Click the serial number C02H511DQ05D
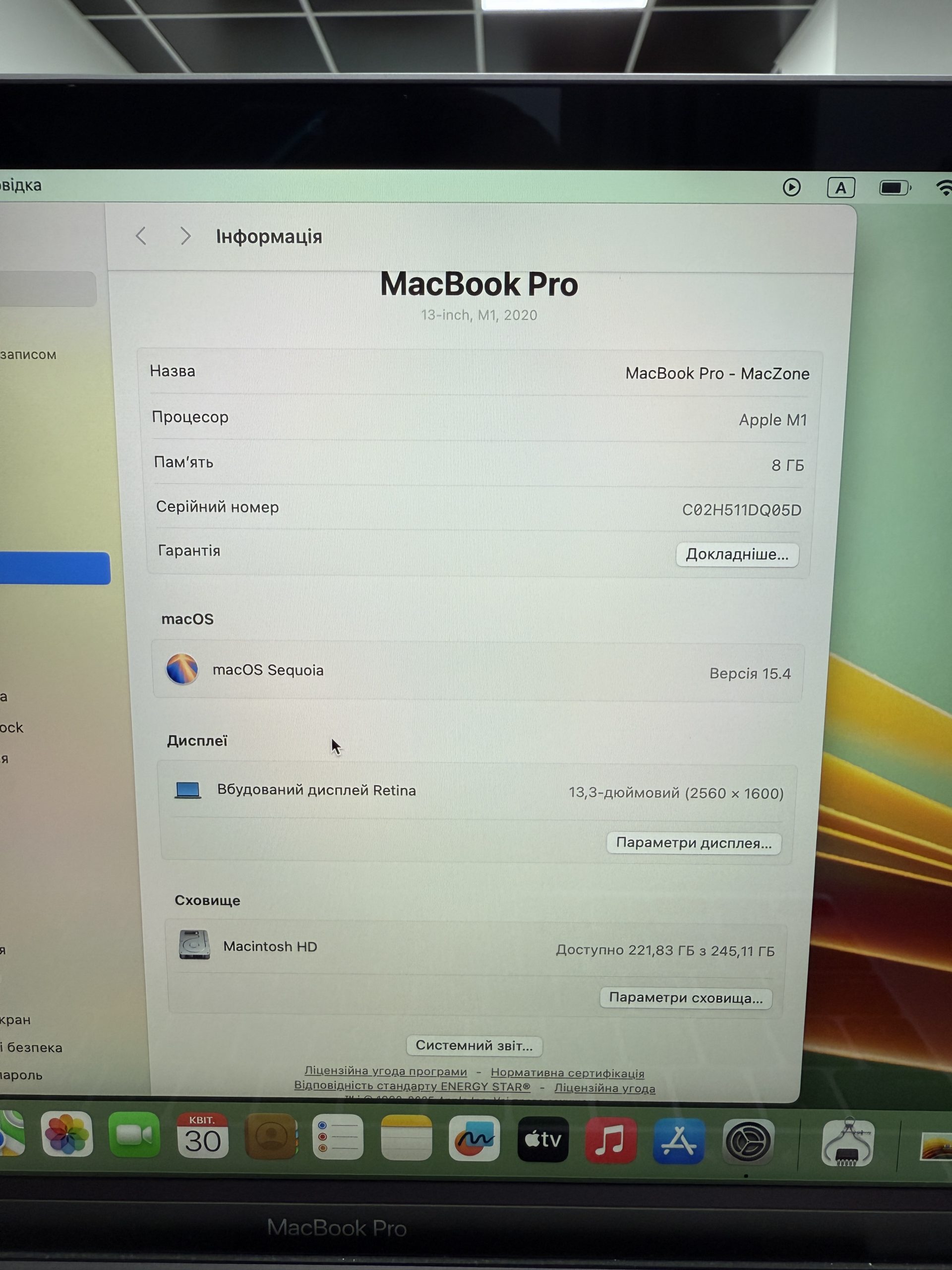 (x=741, y=510)
